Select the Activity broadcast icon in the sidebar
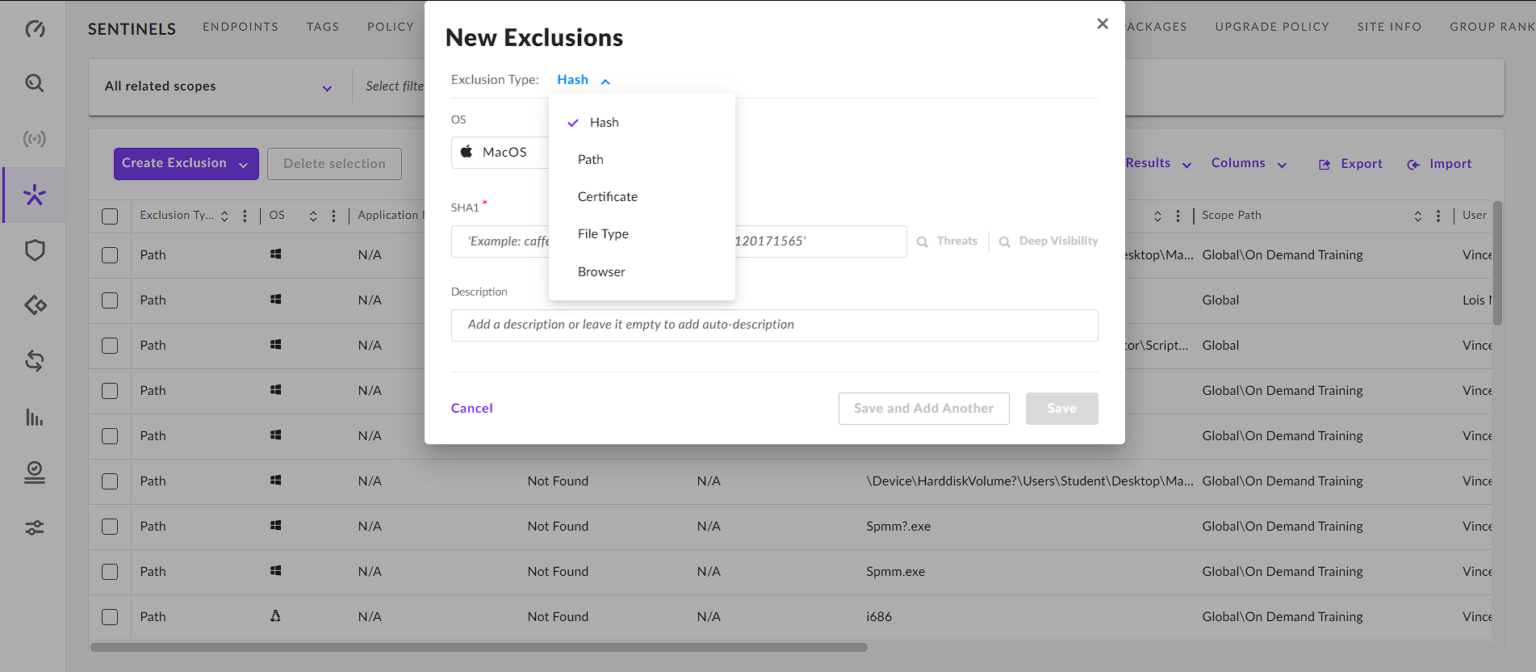 pos(34,138)
